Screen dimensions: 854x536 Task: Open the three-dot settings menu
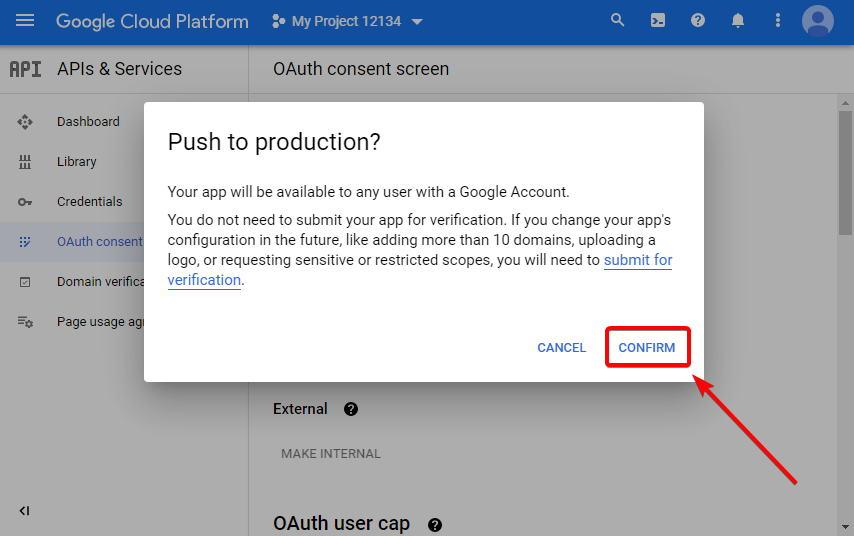tap(778, 21)
